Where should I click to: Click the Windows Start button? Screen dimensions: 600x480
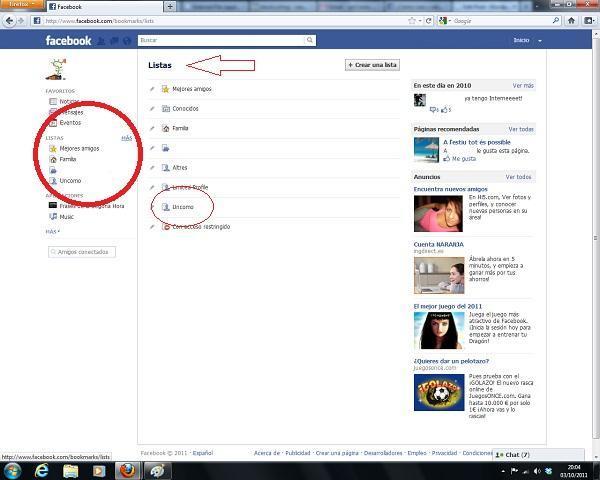click(12, 471)
